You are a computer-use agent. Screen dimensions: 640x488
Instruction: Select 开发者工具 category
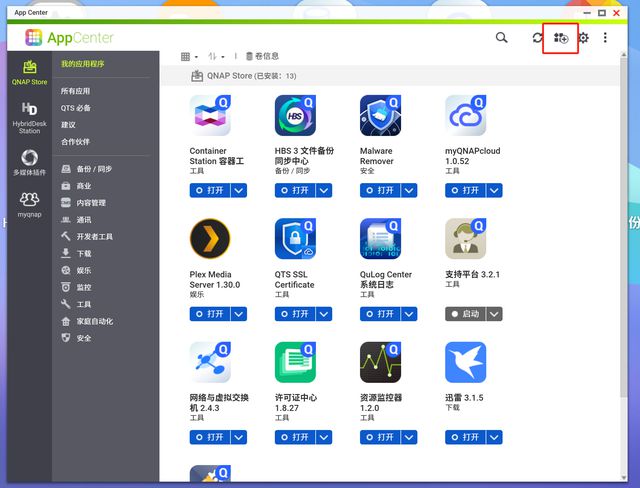(87, 237)
